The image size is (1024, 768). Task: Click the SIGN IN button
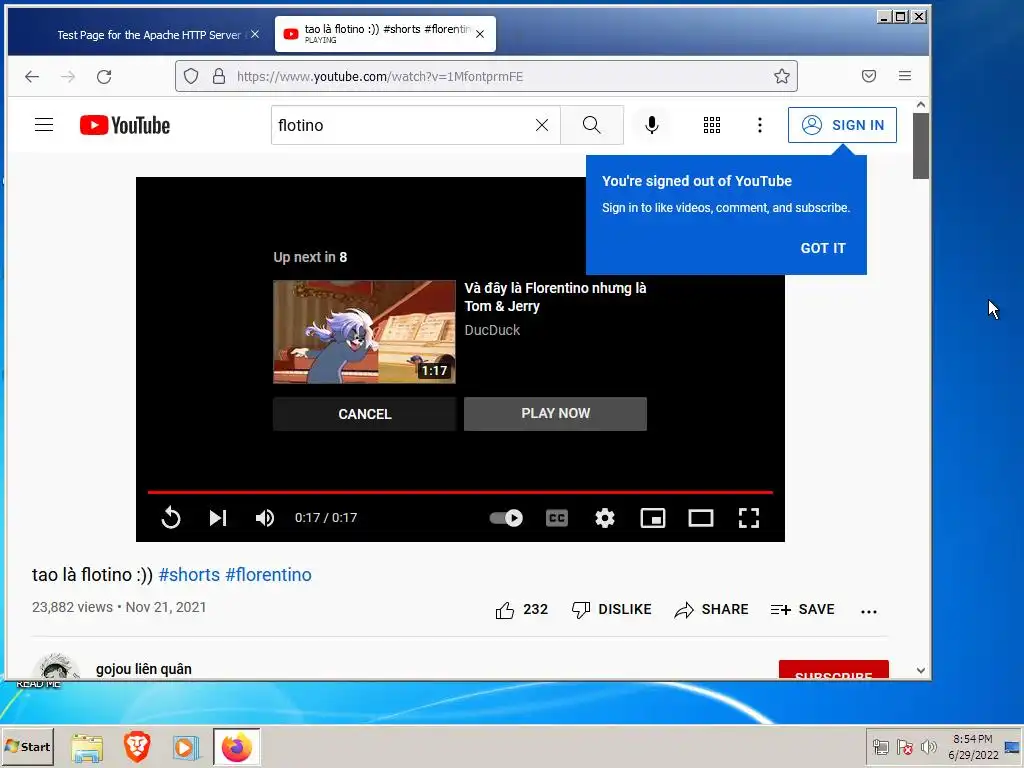click(x=842, y=125)
